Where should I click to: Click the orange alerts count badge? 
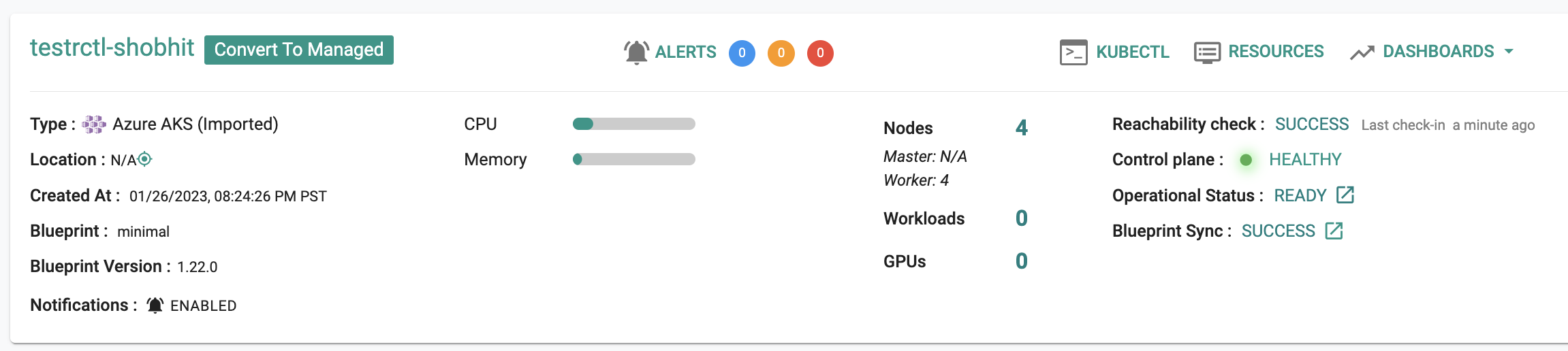[781, 53]
